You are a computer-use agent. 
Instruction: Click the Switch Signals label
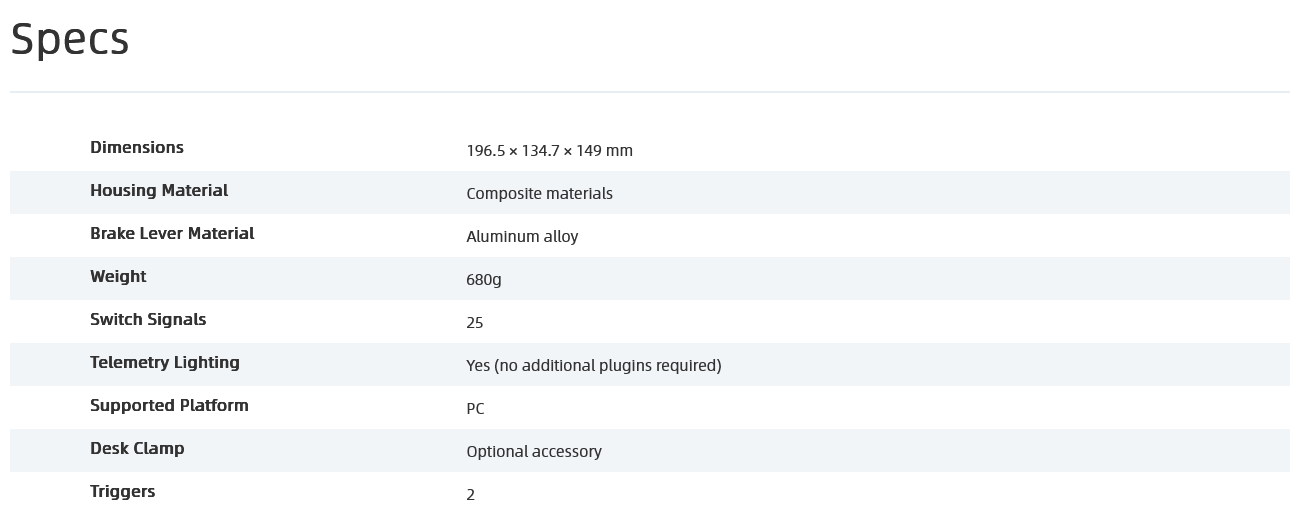pyautogui.click(x=148, y=320)
